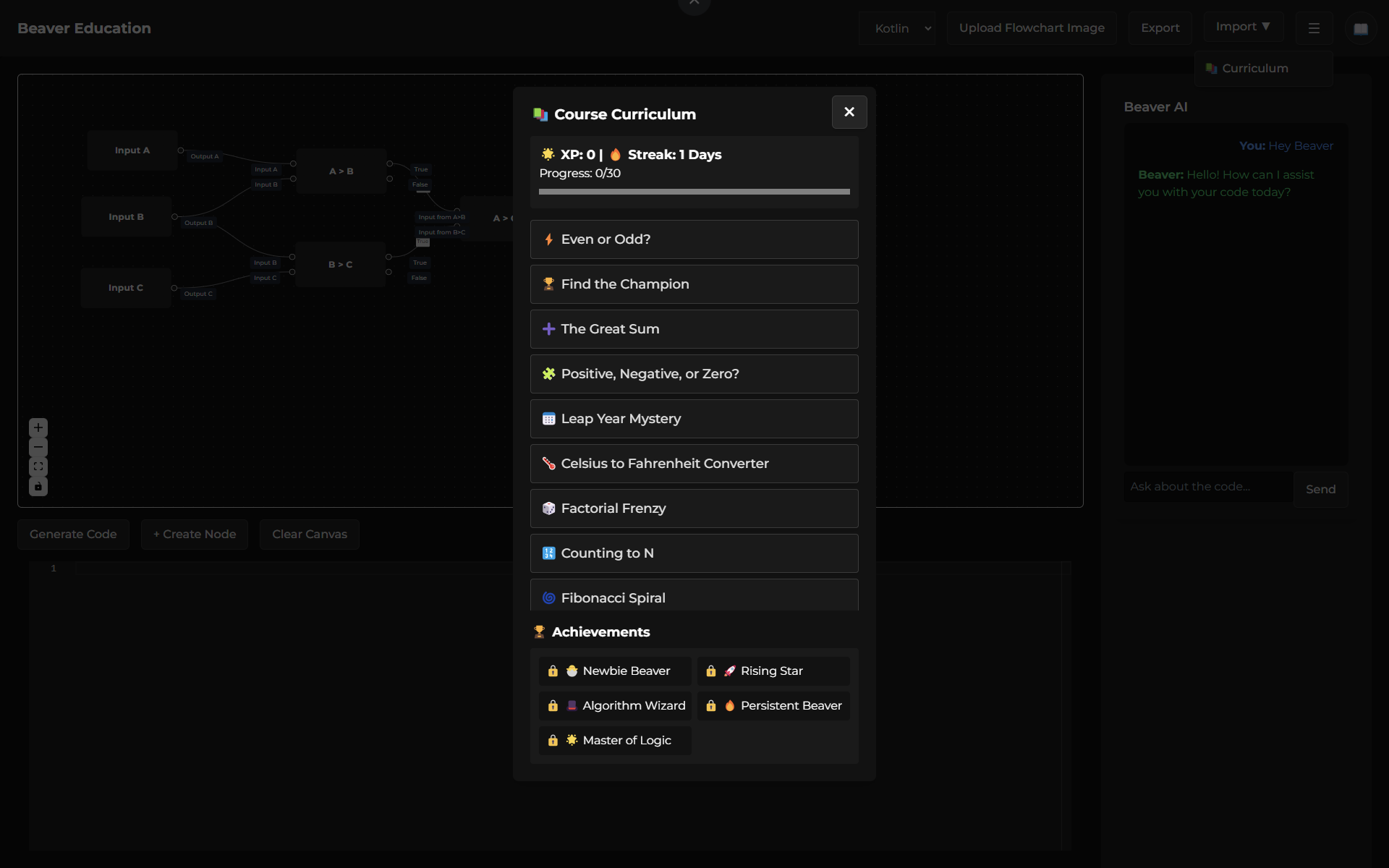Zoom in on the flowchart canvas
1389x868 pixels.
[38, 427]
